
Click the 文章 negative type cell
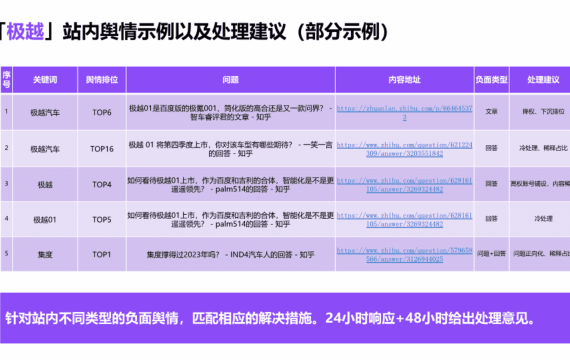pyautogui.click(x=491, y=112)
